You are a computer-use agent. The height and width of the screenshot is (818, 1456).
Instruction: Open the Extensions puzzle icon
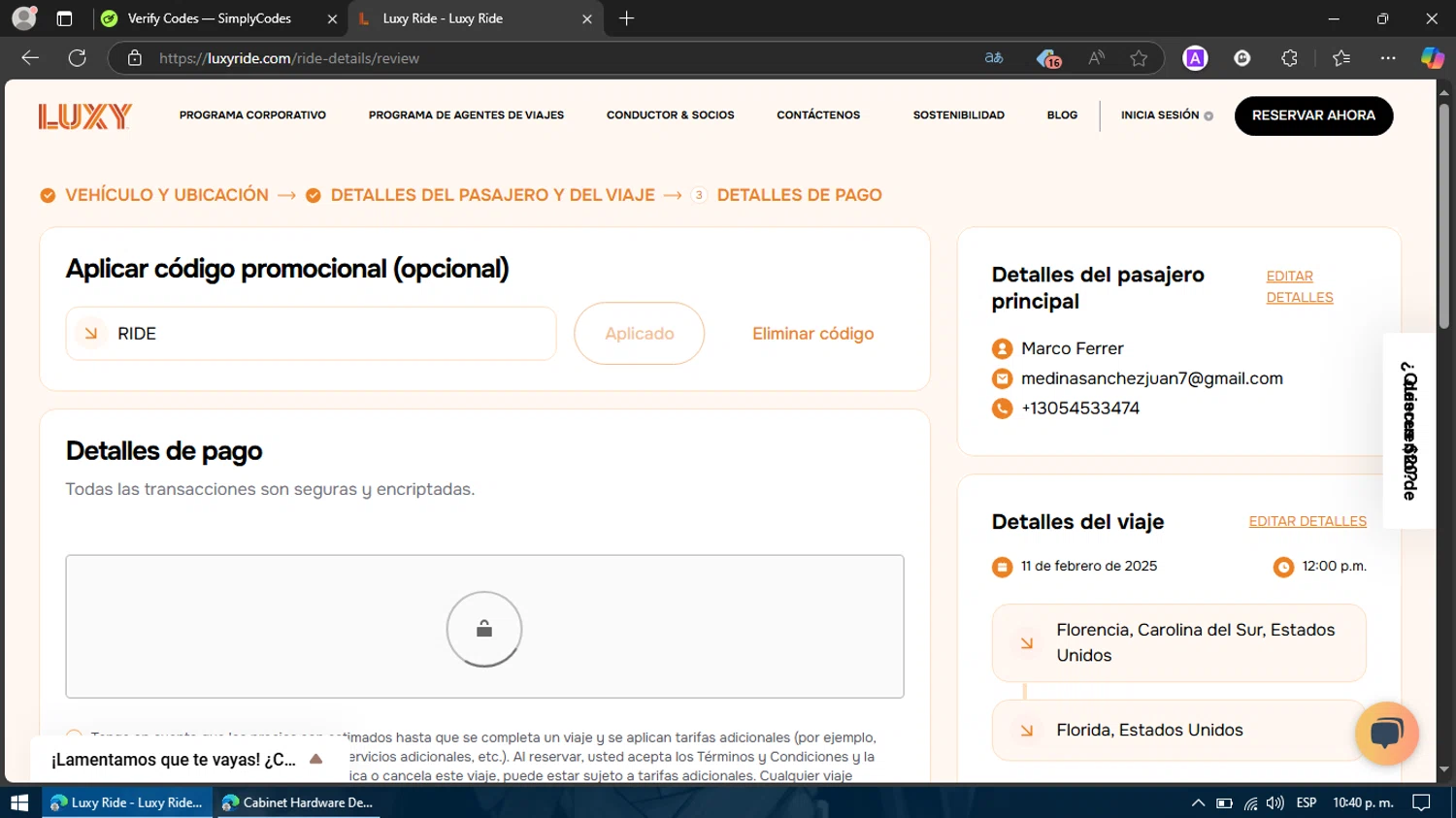coord(1289,58)
